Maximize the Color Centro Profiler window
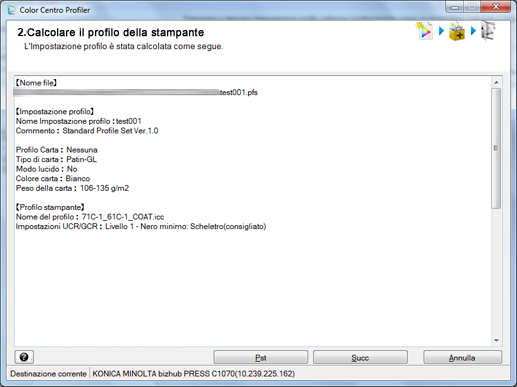Viewport: 517px width, 387px height. [x=472, y=7]
